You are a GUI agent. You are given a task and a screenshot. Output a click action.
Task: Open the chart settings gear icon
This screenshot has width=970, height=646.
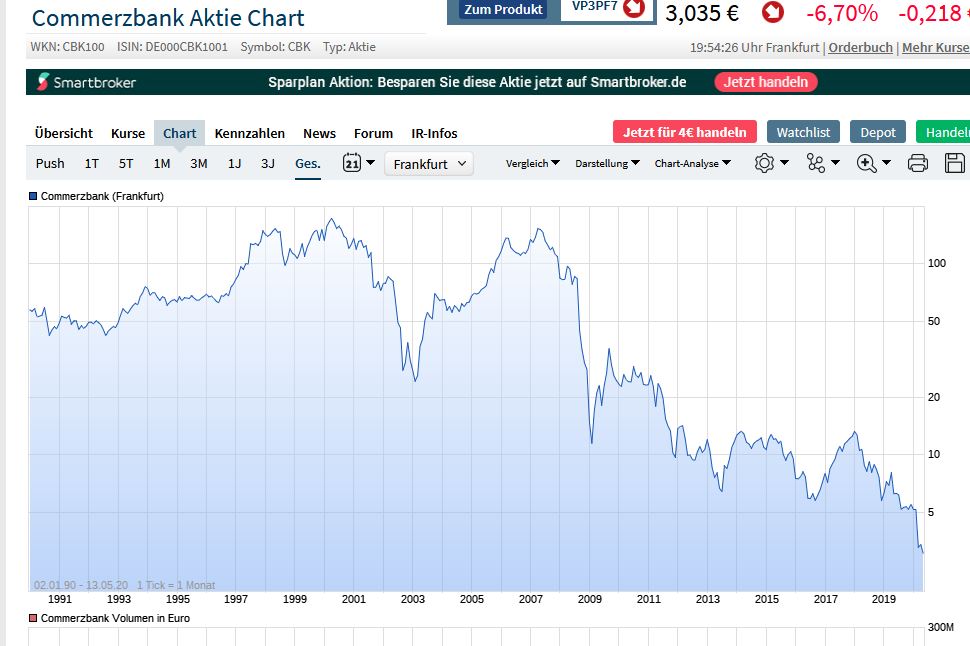(764, 162)
